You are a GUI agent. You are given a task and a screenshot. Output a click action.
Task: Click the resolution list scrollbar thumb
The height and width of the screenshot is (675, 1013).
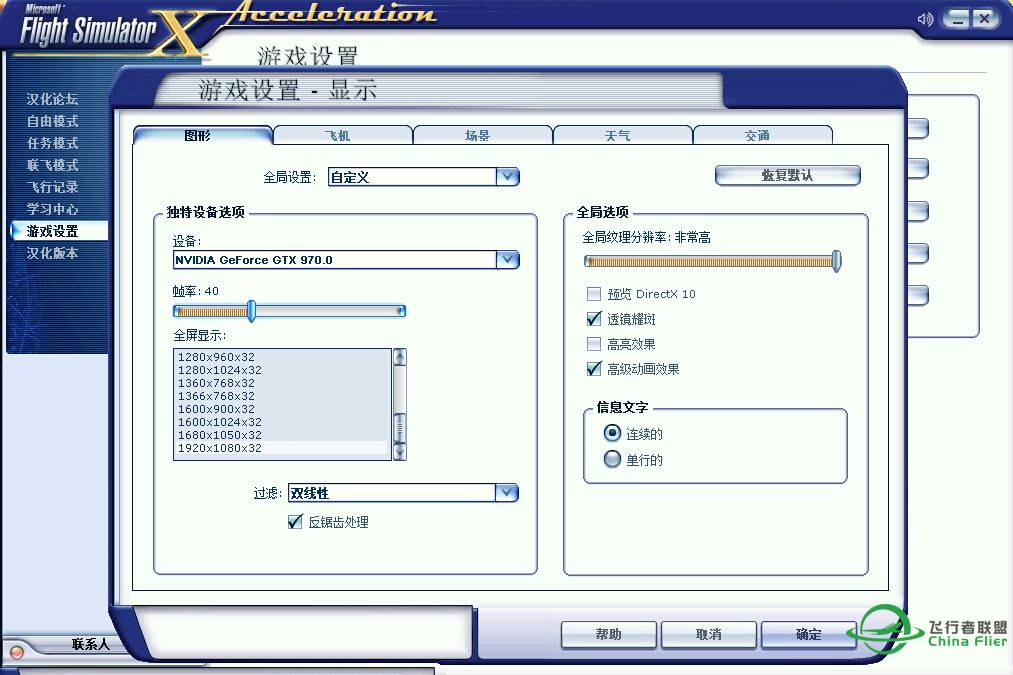400,427
